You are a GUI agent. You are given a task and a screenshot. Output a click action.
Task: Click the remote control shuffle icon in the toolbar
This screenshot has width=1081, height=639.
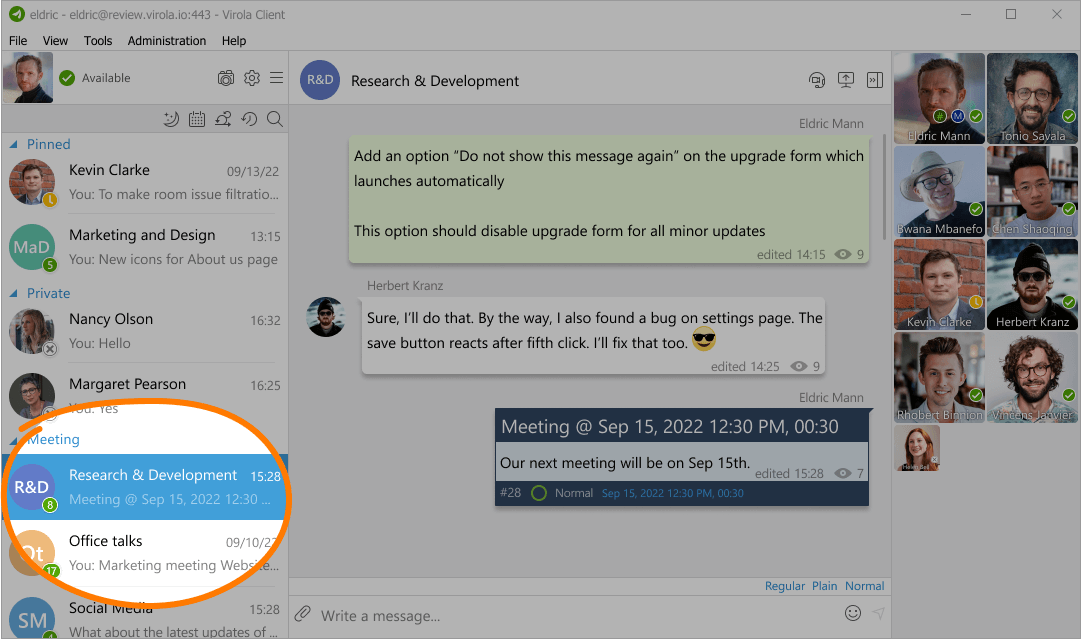coord(222,119)
